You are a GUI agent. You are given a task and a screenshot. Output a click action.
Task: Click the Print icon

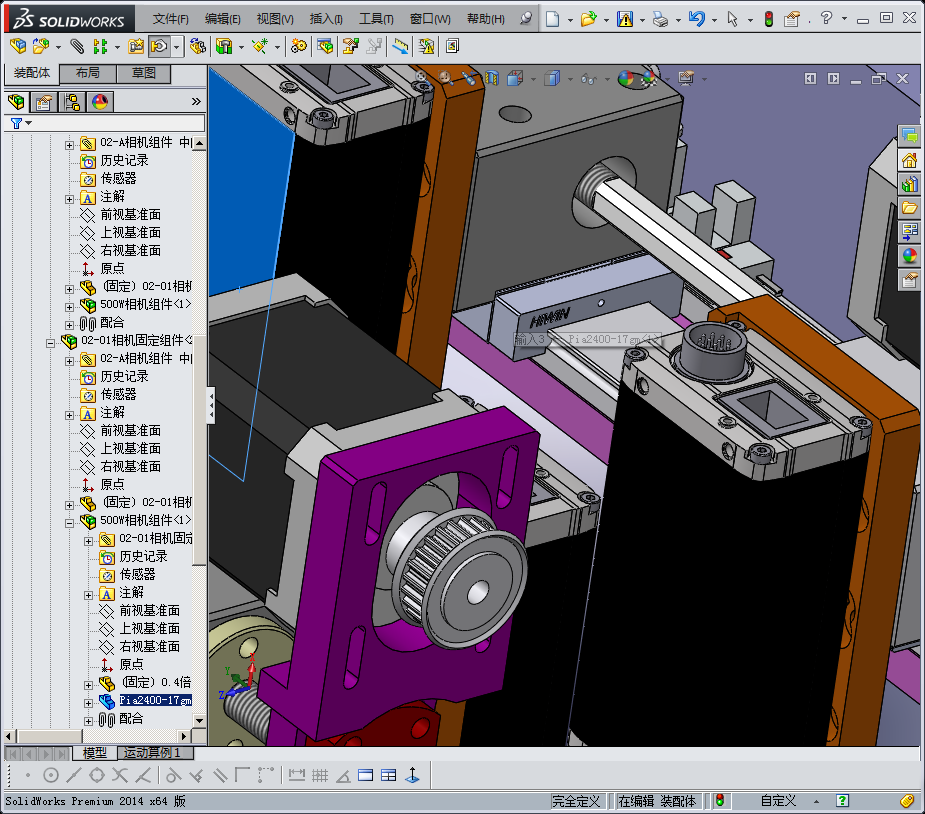660,19
